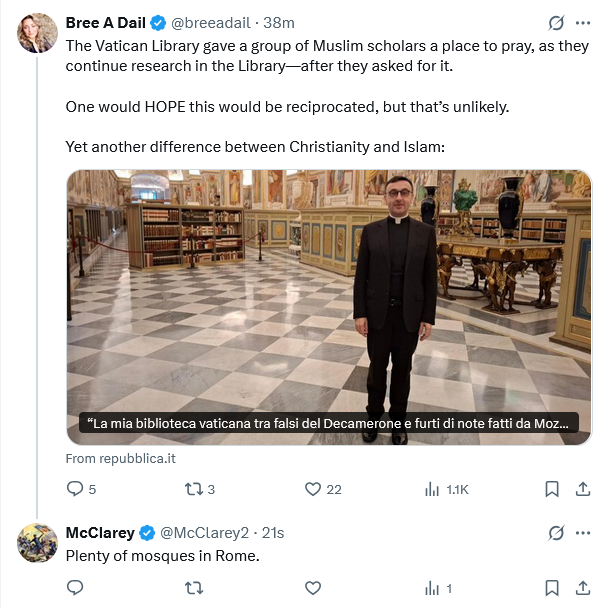This screenshot has height=608, width=608.
Task: Like McClarey's comment
Action: click(312, 588)
